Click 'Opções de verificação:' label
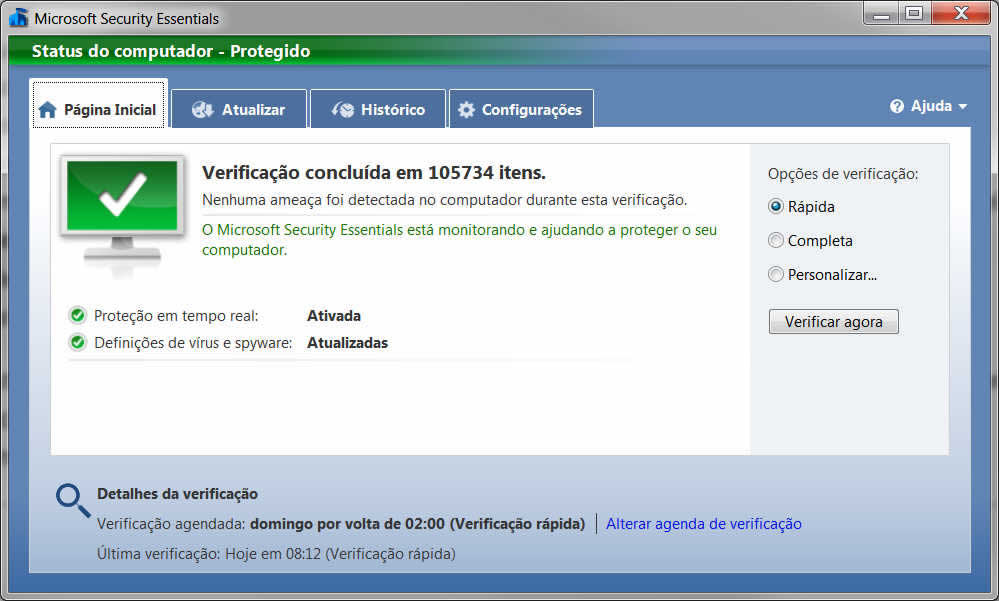 (843, 174)
